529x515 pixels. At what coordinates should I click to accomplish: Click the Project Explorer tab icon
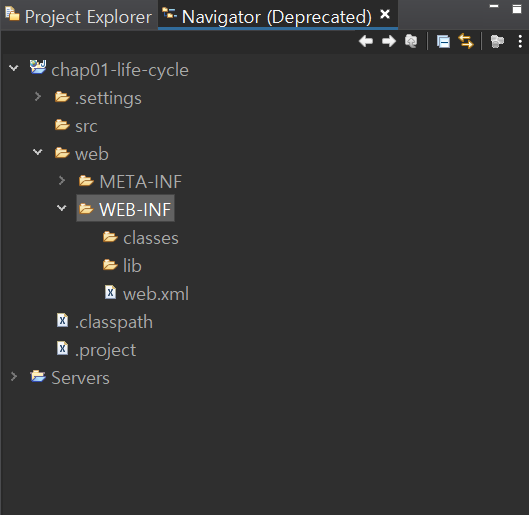pos(12,13)
